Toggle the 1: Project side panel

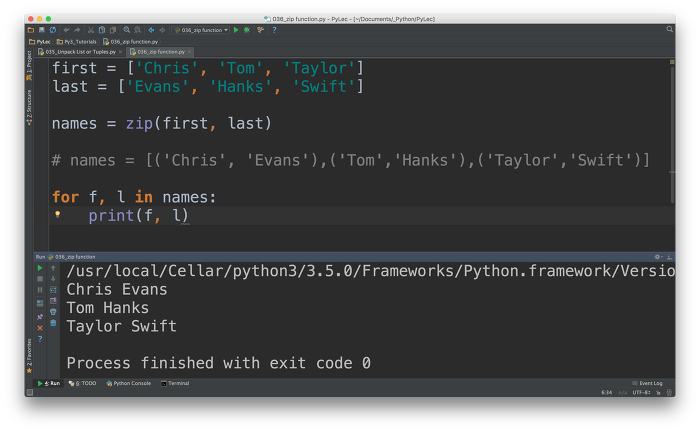coord(29,65)
